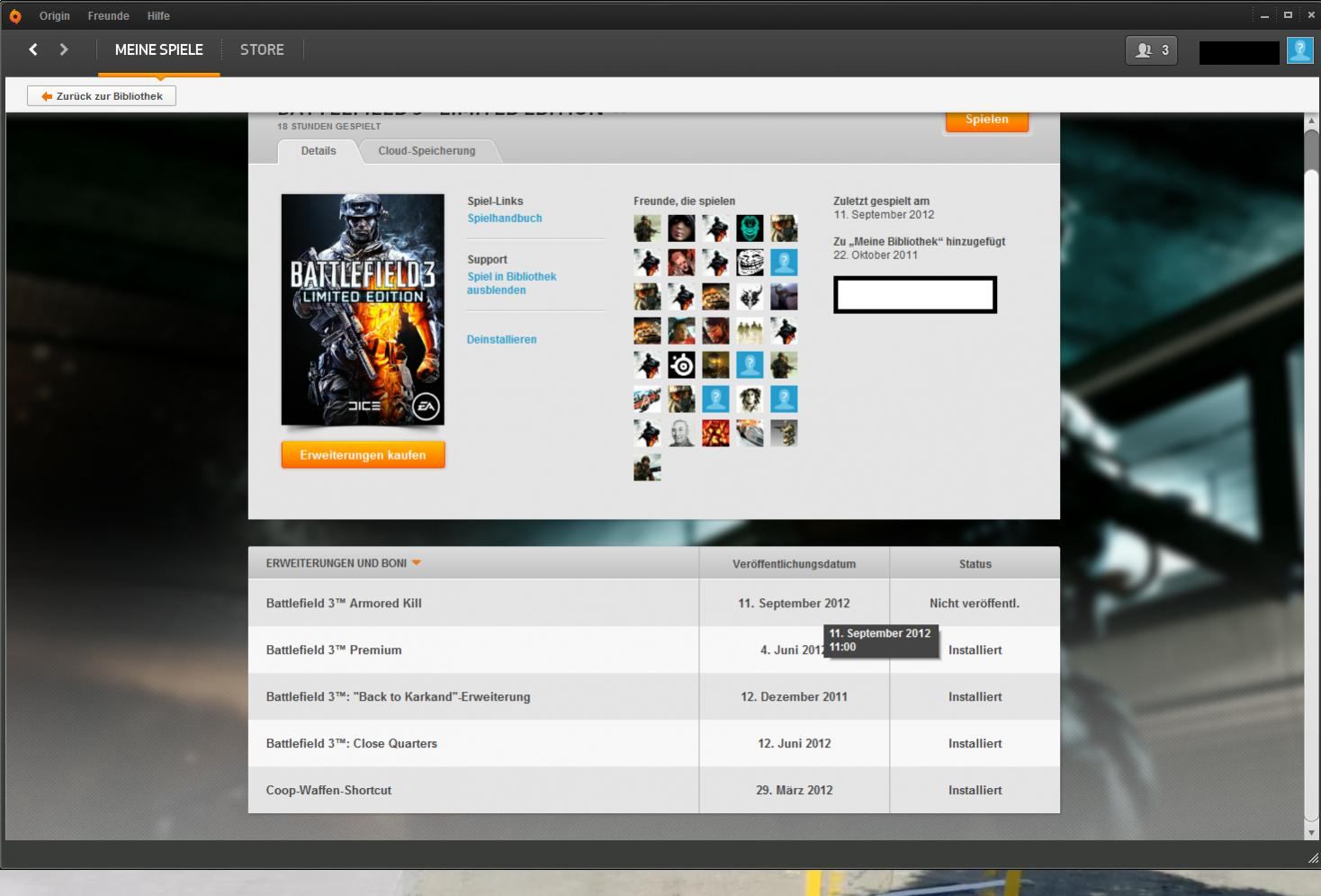Click the 12. Dezember 2011 date cell

coord(794,697)
